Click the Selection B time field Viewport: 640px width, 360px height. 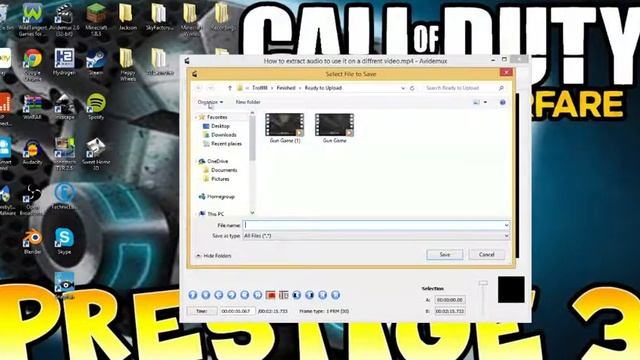[450, 311]
